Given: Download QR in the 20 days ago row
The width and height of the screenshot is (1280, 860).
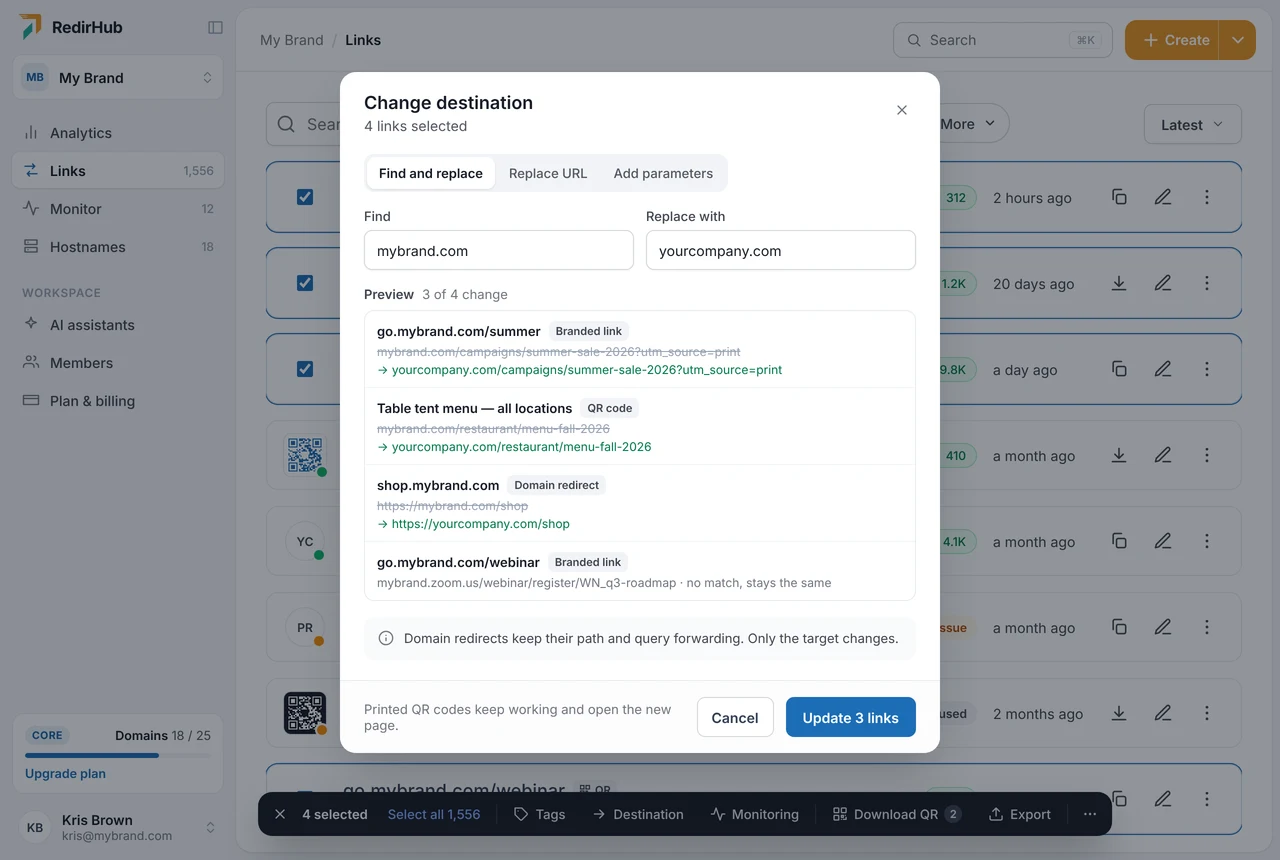Looking at the screenshot, I should (1119, 283).
